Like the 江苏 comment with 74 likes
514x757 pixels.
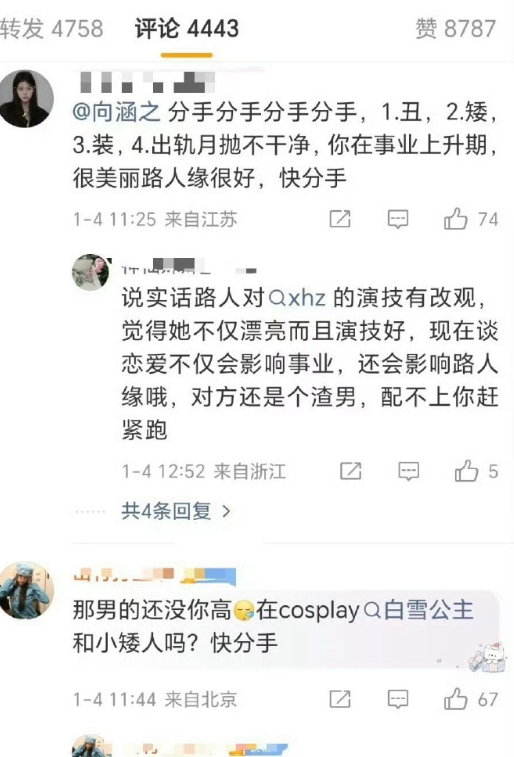tap(456, 219)
